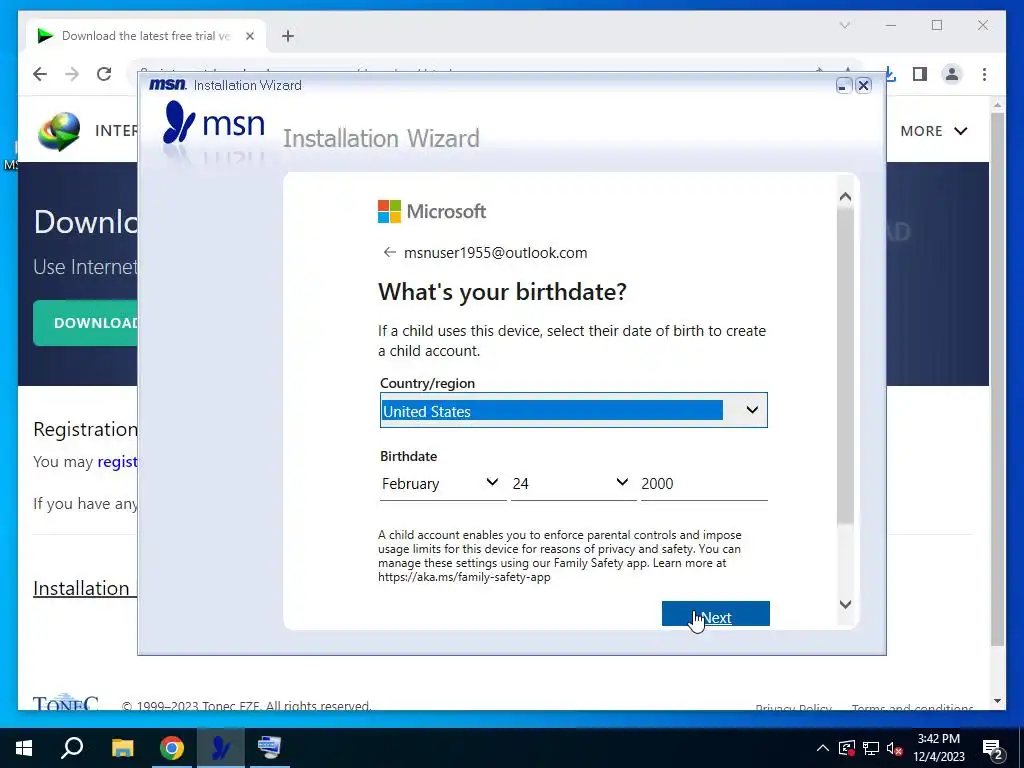Click the muted volume icon in the tray
Screen dimensions: 1024x768
click(x=894, y=748)
